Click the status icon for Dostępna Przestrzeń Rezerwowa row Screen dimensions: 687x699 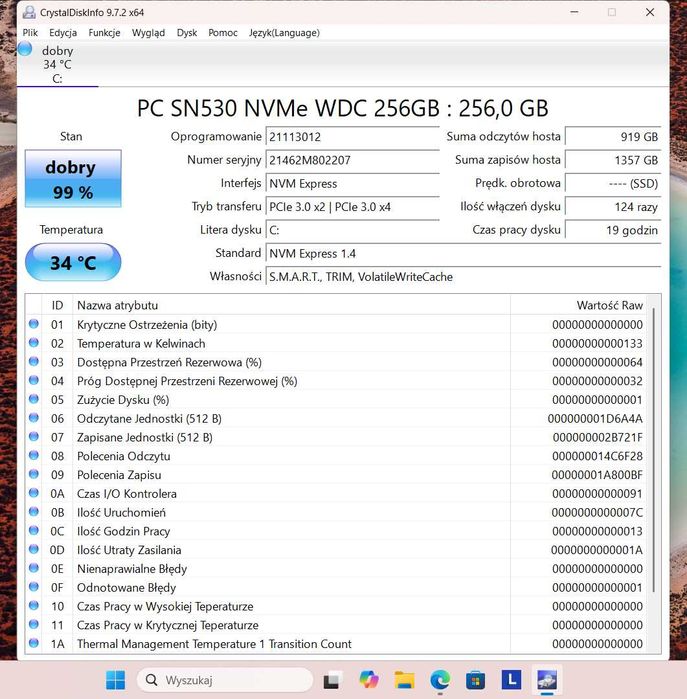point(34,362)
